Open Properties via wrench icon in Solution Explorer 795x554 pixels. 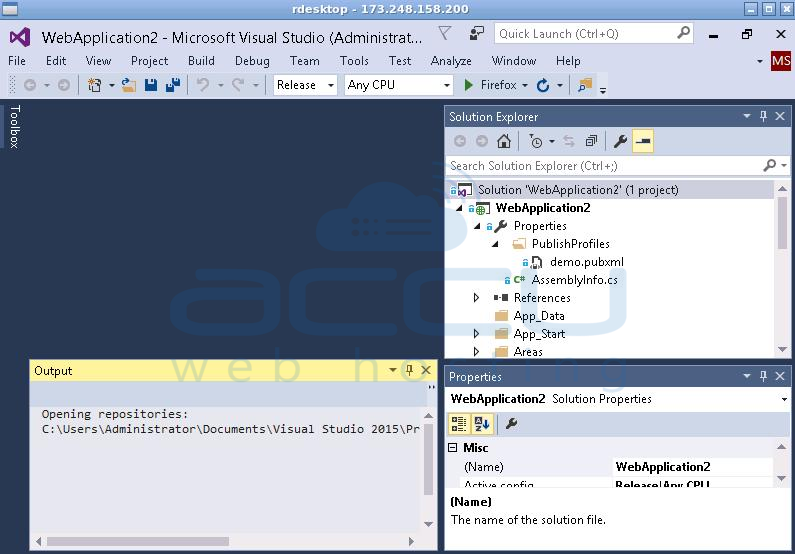pyautogui.click(x=620, y=141)
